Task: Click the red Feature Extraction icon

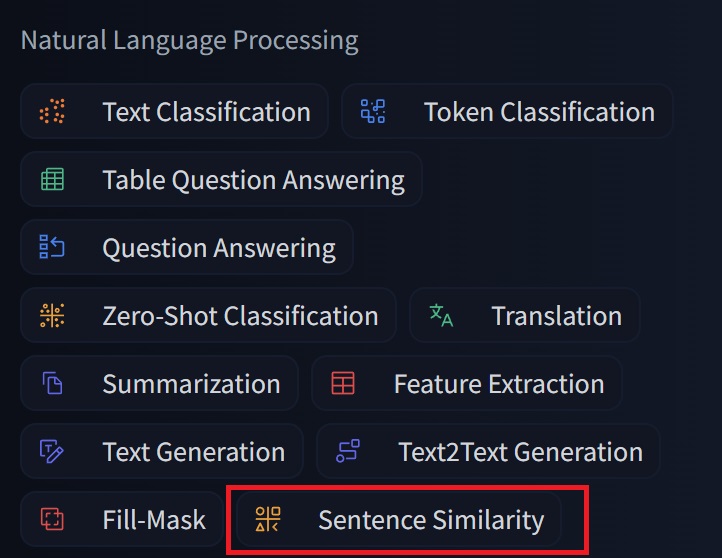Action: tap(343, 384)
